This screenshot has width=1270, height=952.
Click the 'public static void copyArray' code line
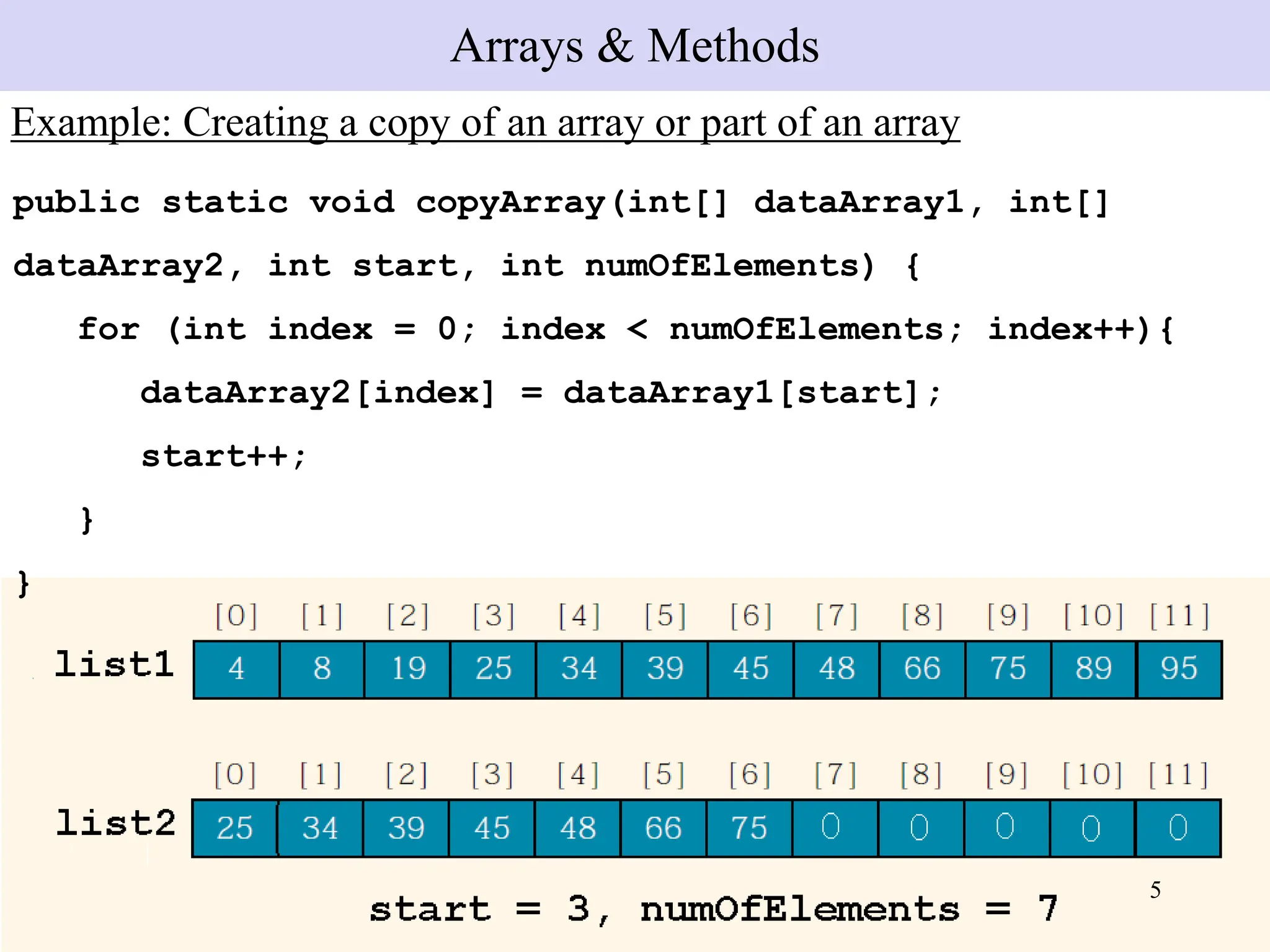pos(560,204)
